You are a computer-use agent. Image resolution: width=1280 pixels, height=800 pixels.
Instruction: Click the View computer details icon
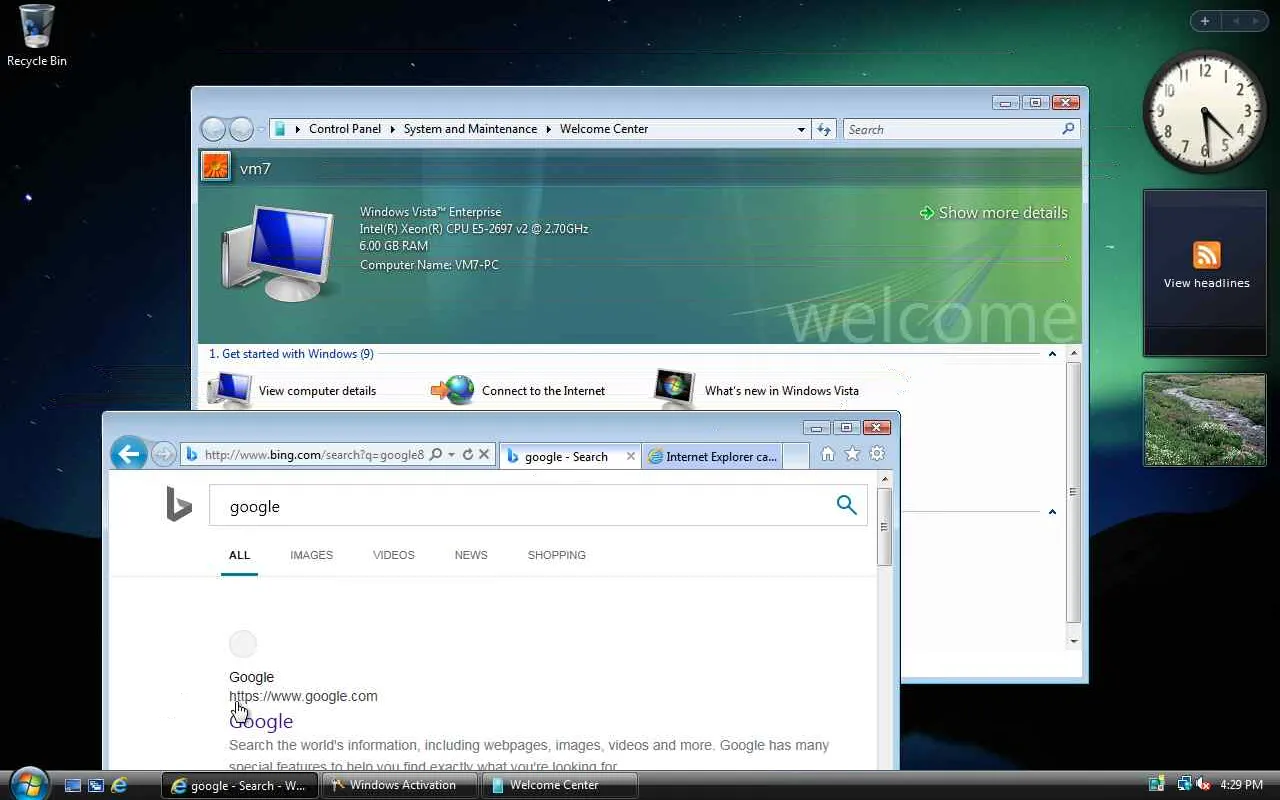pos(229,390)
